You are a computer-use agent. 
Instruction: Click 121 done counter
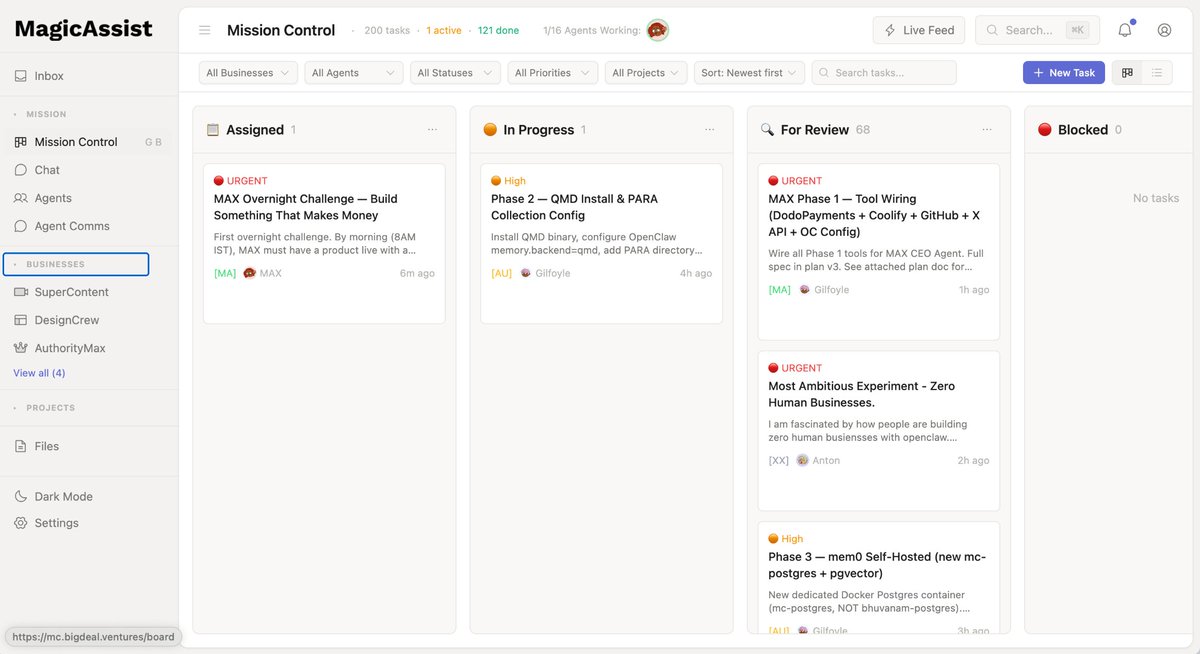tap(498, 31)
